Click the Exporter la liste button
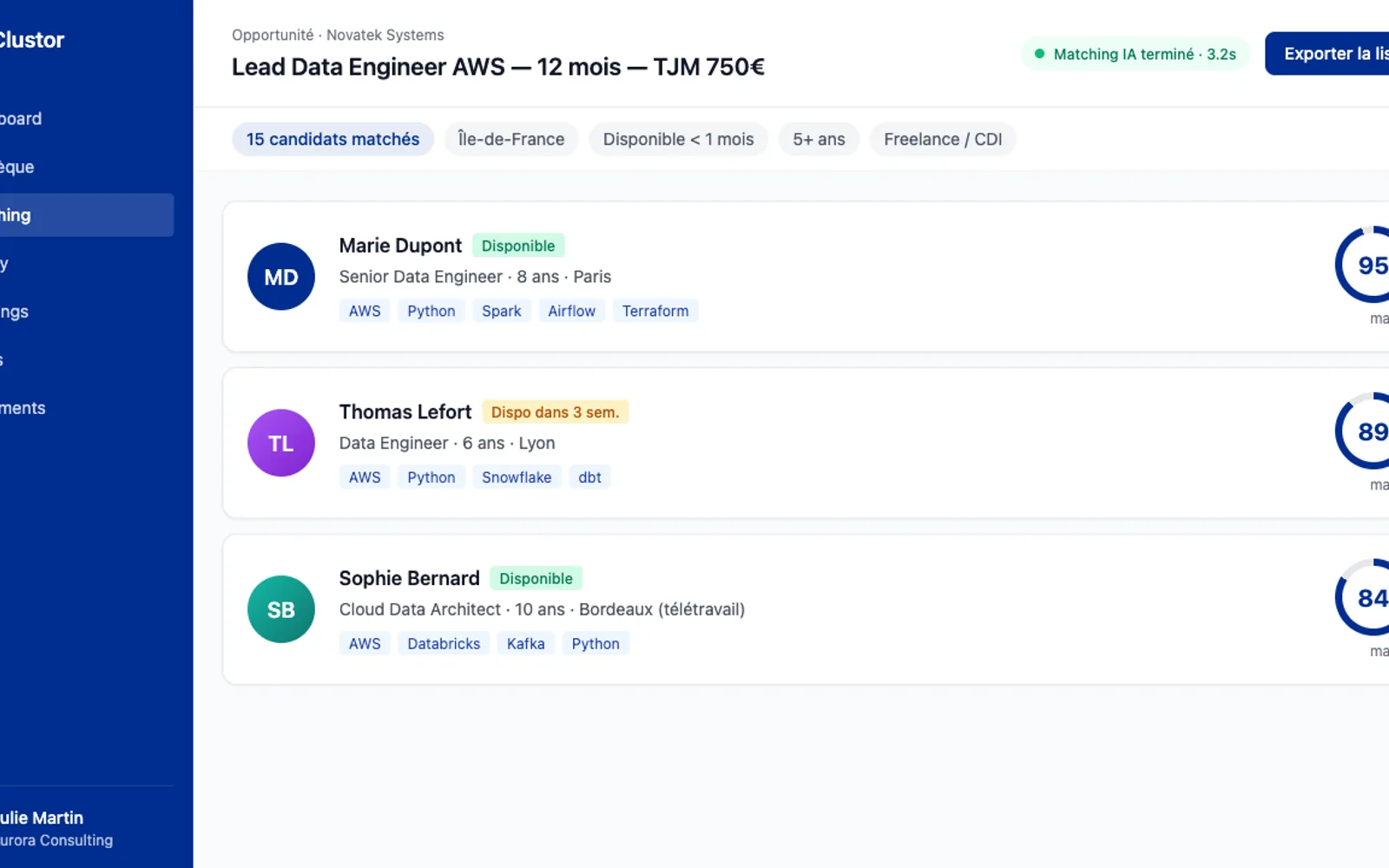This screenshot has height=868, width=1389. click(1327, 54)
